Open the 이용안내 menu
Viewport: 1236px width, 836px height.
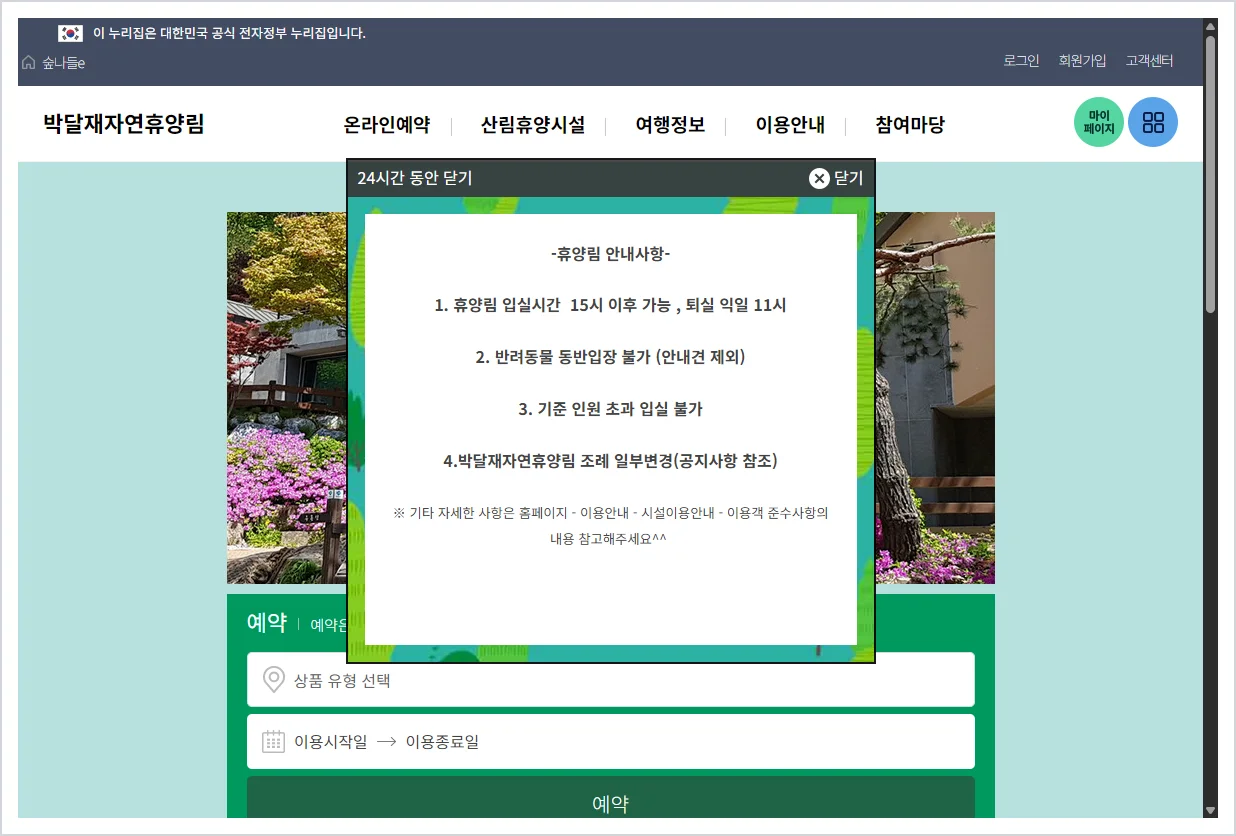790,125
